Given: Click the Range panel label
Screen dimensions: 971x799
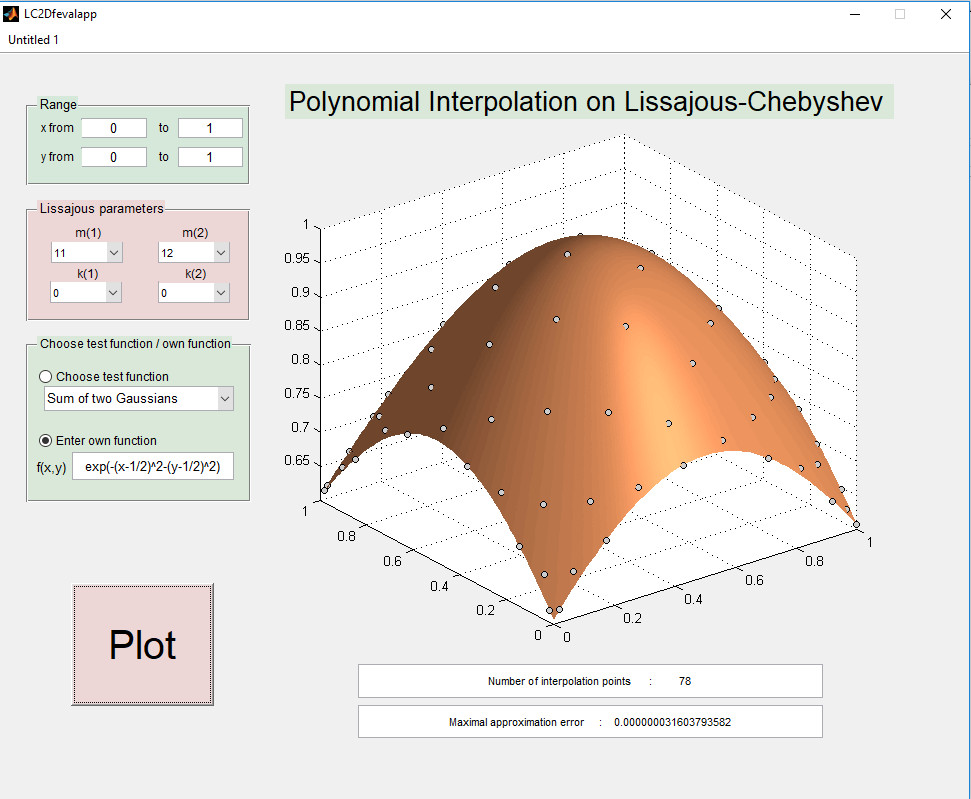Looking at the screenshot, I should tap(58, 105).
